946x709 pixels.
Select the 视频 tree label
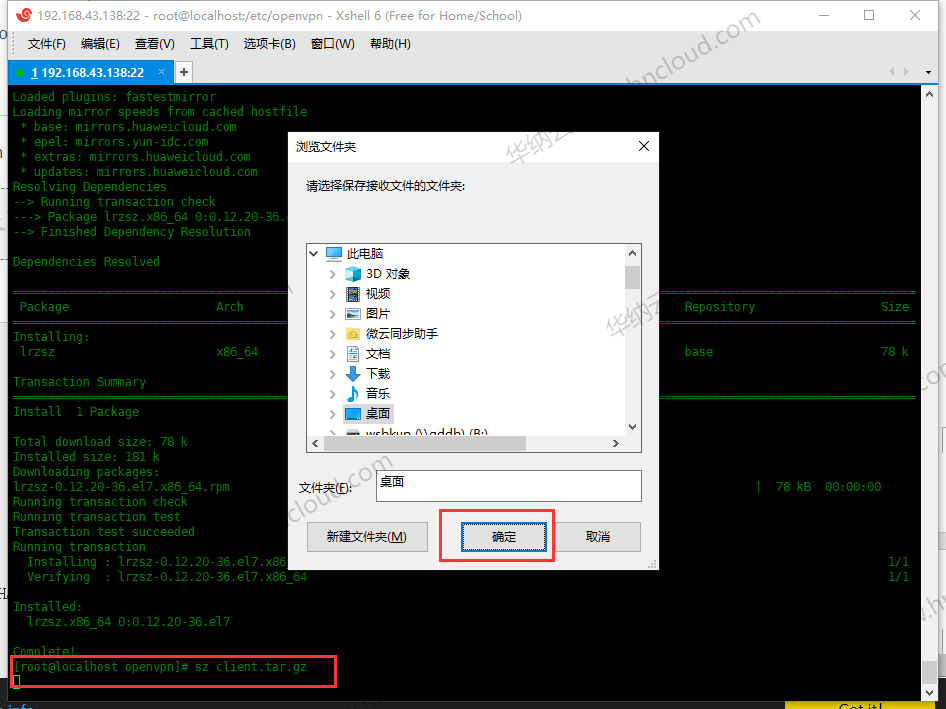(x=378, y=294)
